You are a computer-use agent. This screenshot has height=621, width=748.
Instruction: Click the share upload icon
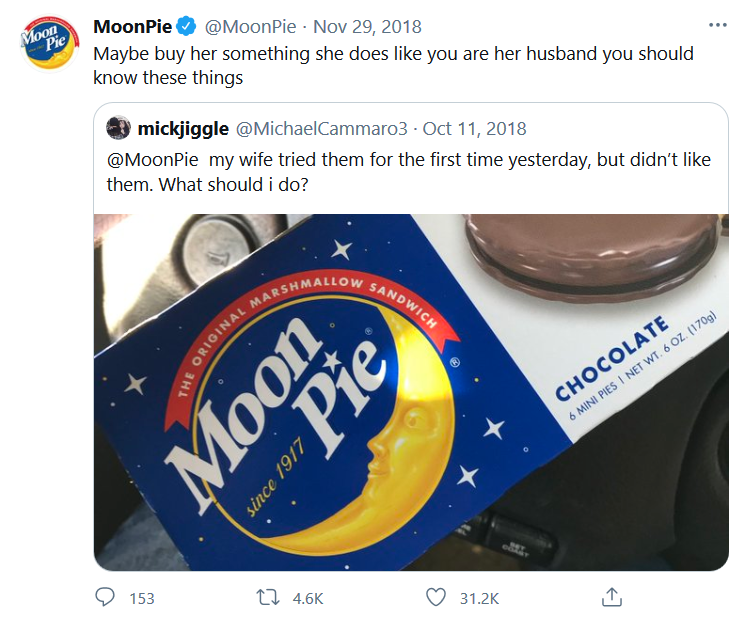(610, 597)
